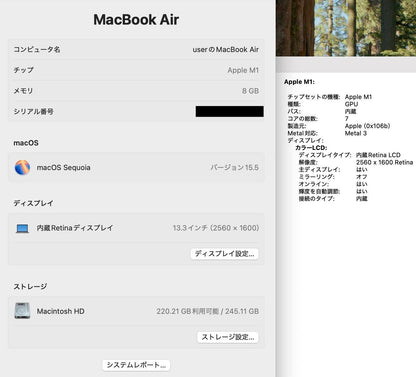Select 220.21 GB利用可能 / 245.11 GB text

208,311
